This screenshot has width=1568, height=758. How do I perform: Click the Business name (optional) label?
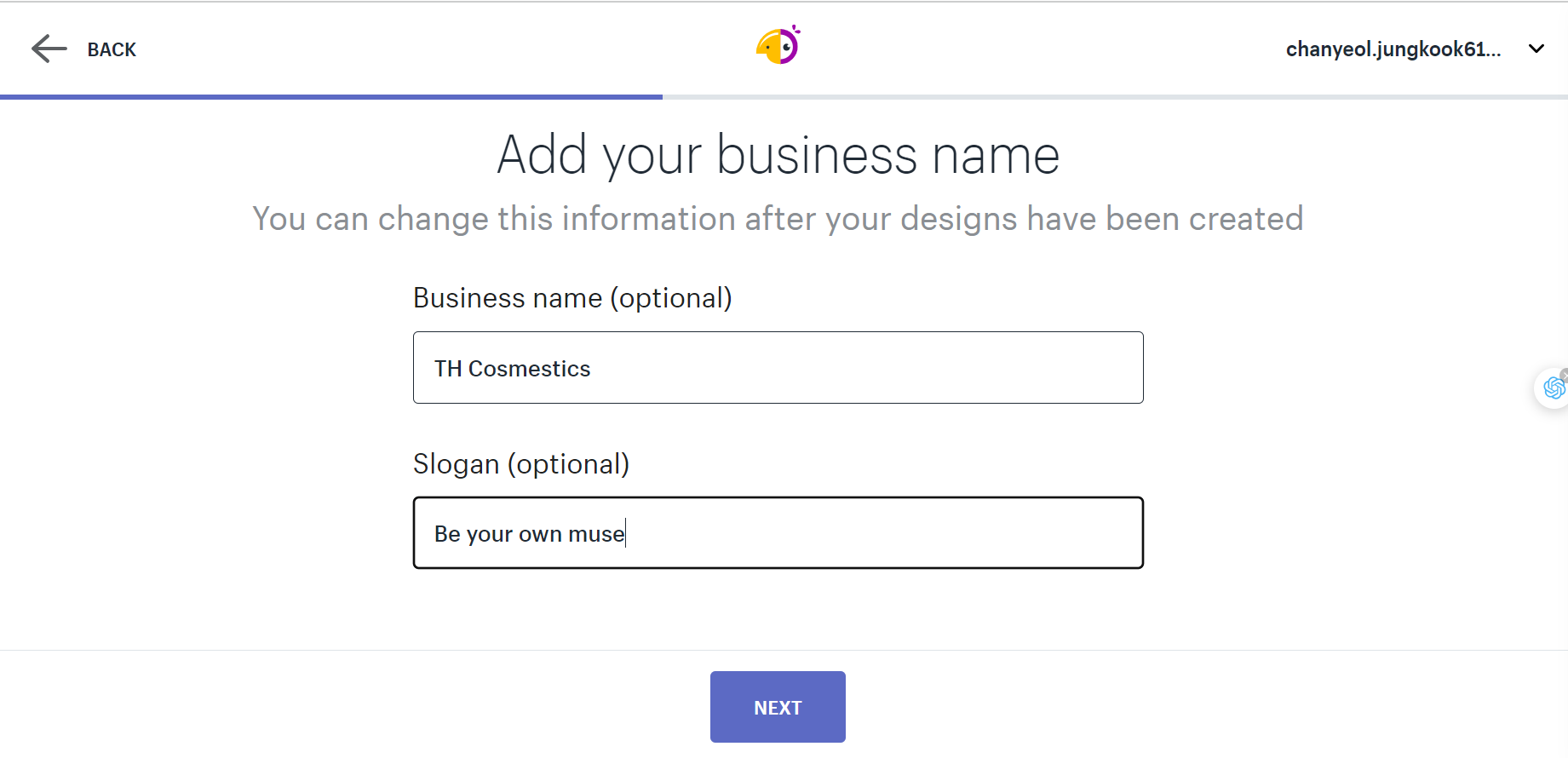click(572, 298)
